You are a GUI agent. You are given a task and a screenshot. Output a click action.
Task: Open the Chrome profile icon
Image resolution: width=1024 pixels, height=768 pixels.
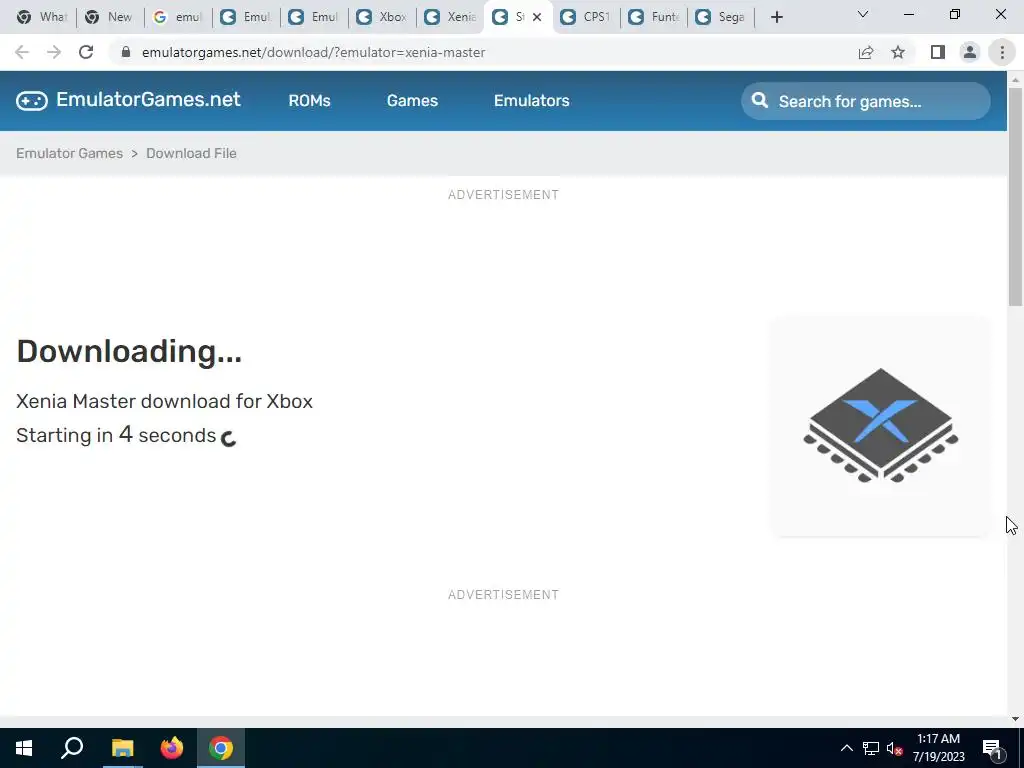pyautogui.click(x=970, y=52)
